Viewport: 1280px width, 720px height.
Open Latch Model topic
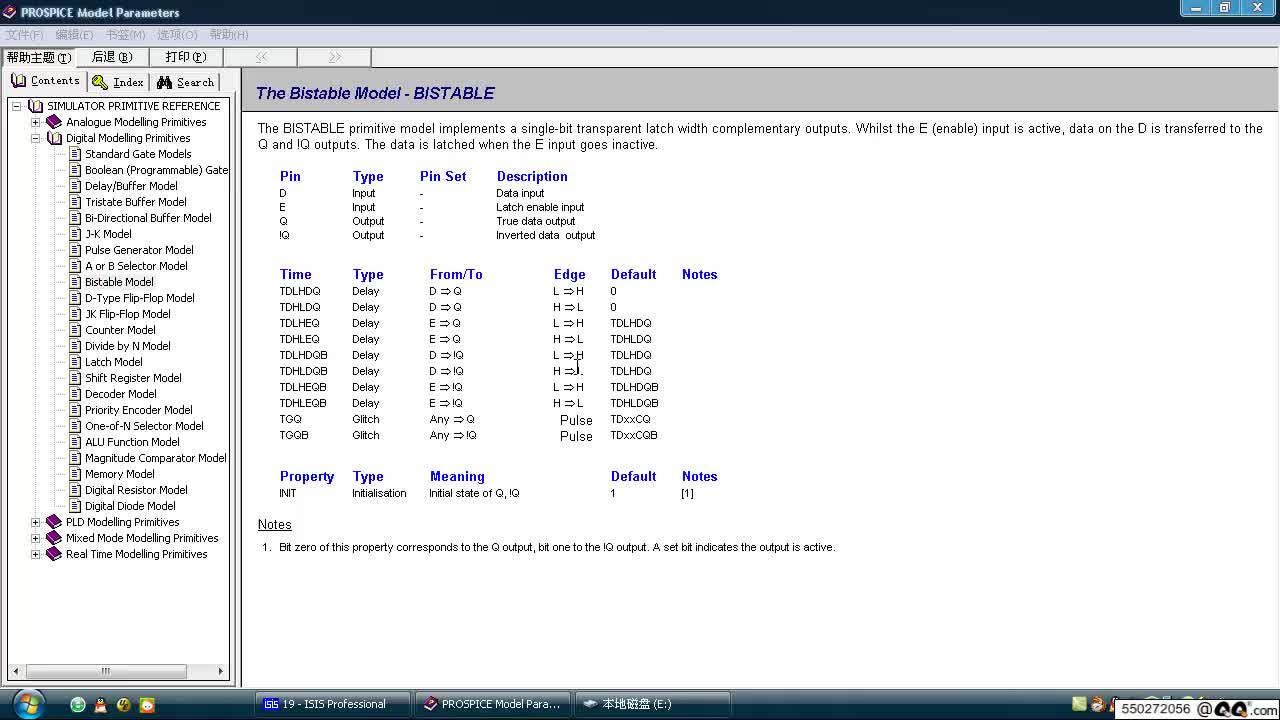click(113, 362)
